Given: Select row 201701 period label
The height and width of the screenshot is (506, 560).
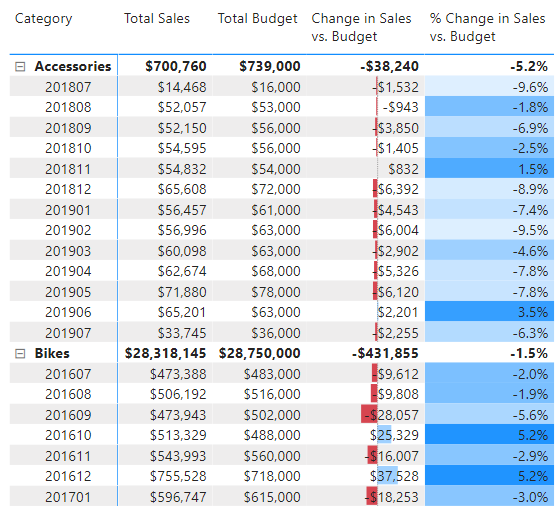Looking at the screenshot, I should 68,497.
